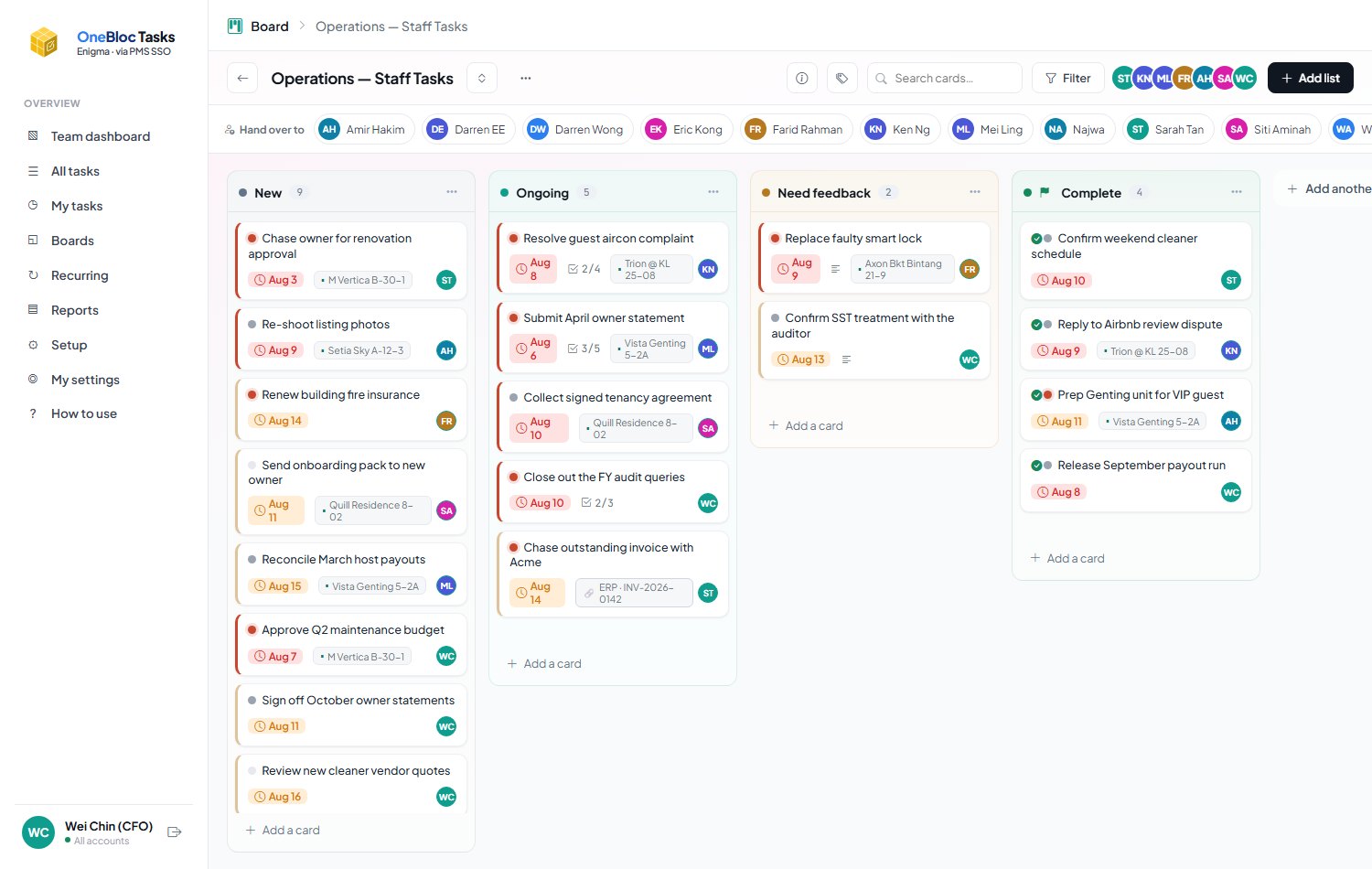Screen dimensions: 1372x869
Task: Open the 2/4 checklist on Resolve guest aircon complaint
Action: tap(584, 269)
